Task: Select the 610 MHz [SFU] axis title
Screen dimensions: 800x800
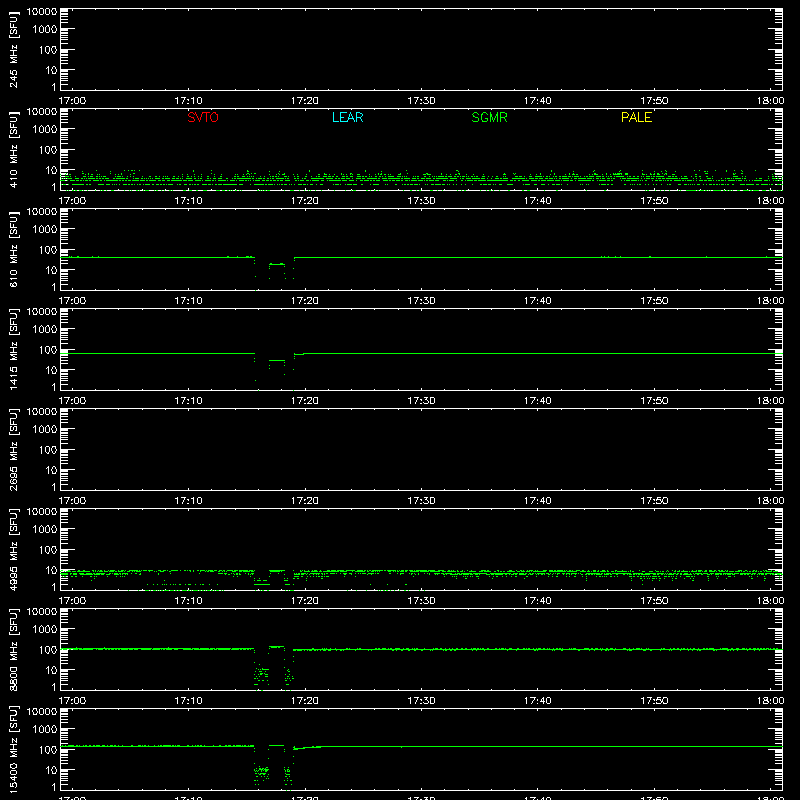Action: coord(13,249)
